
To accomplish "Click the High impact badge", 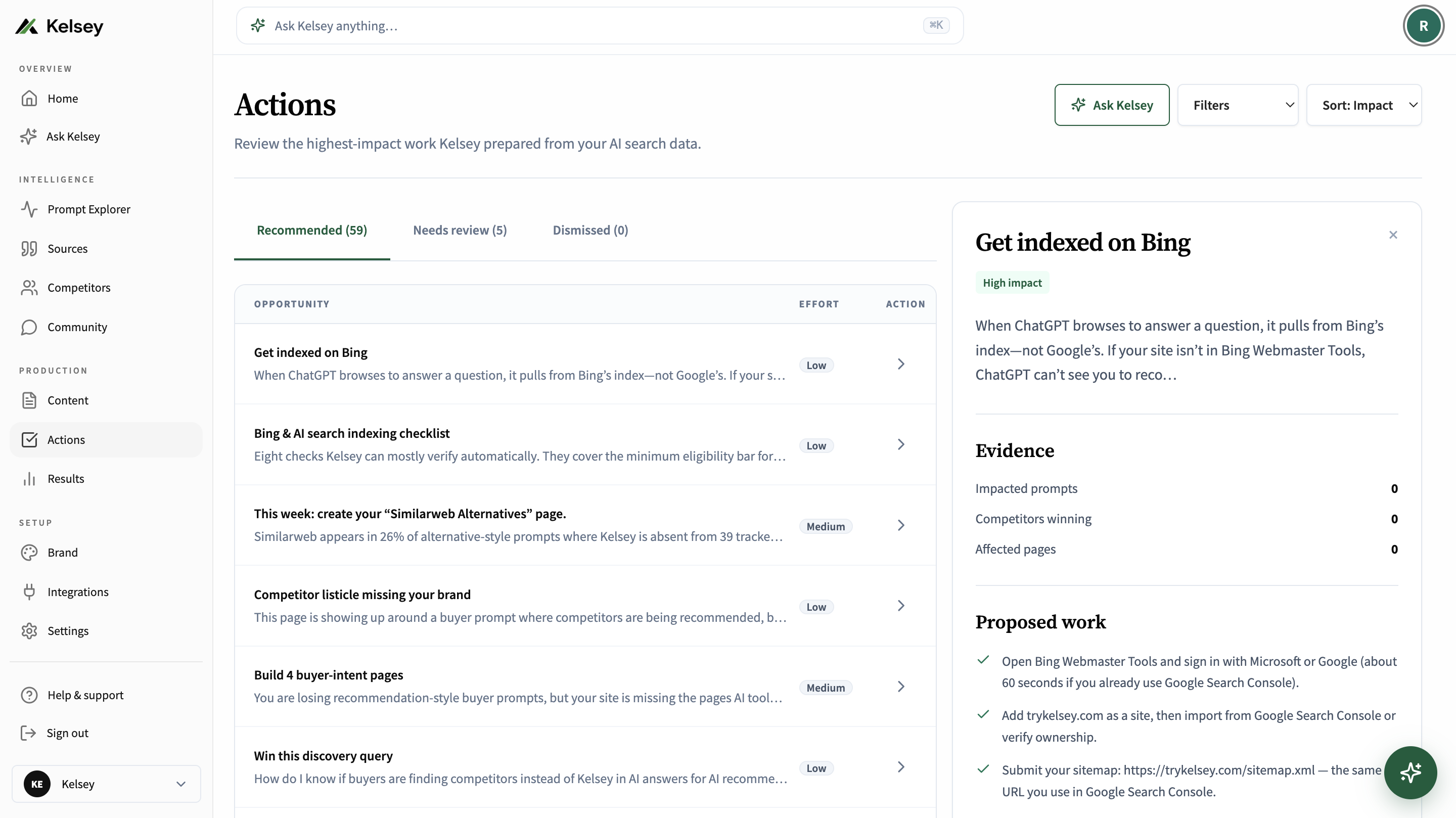I will (x=1012, y=283).
